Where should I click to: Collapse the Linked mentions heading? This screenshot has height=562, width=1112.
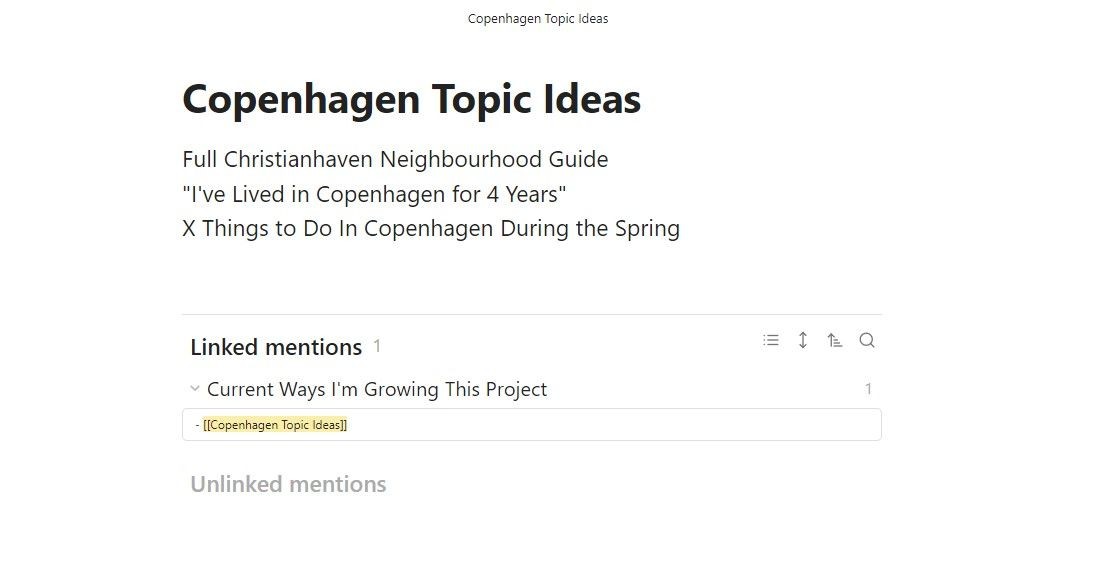276,348
